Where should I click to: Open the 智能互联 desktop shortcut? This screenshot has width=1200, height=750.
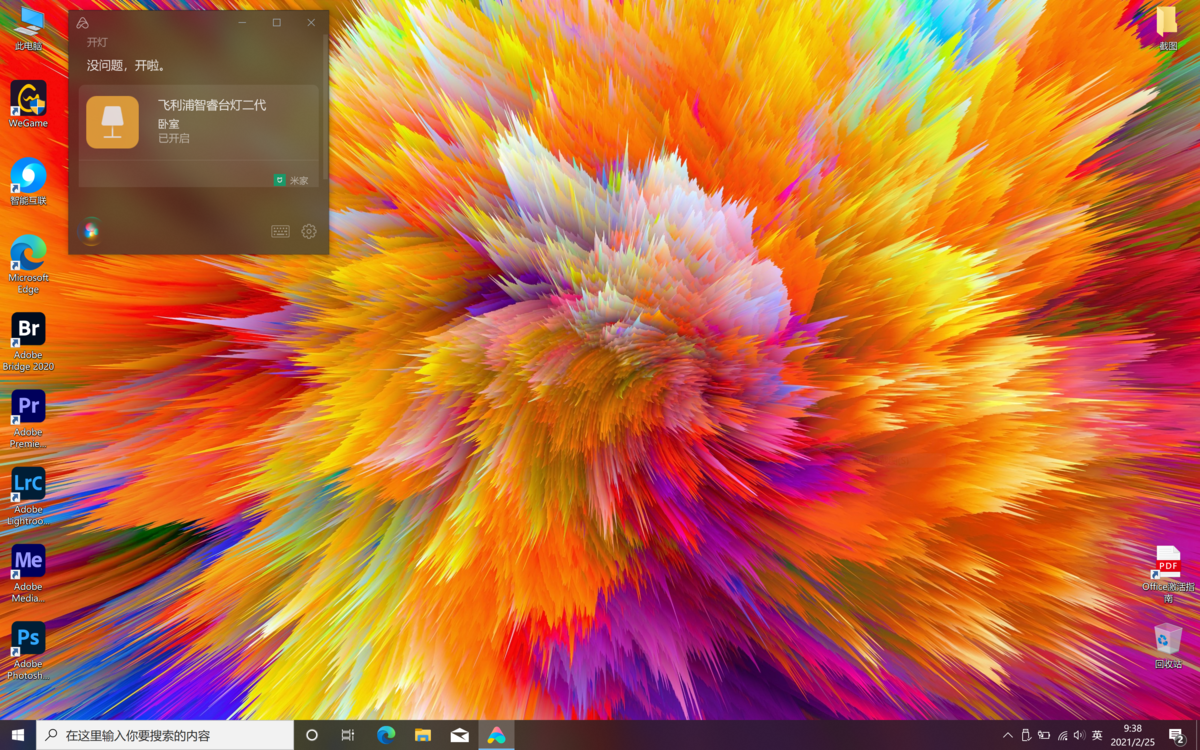(28, 182)
